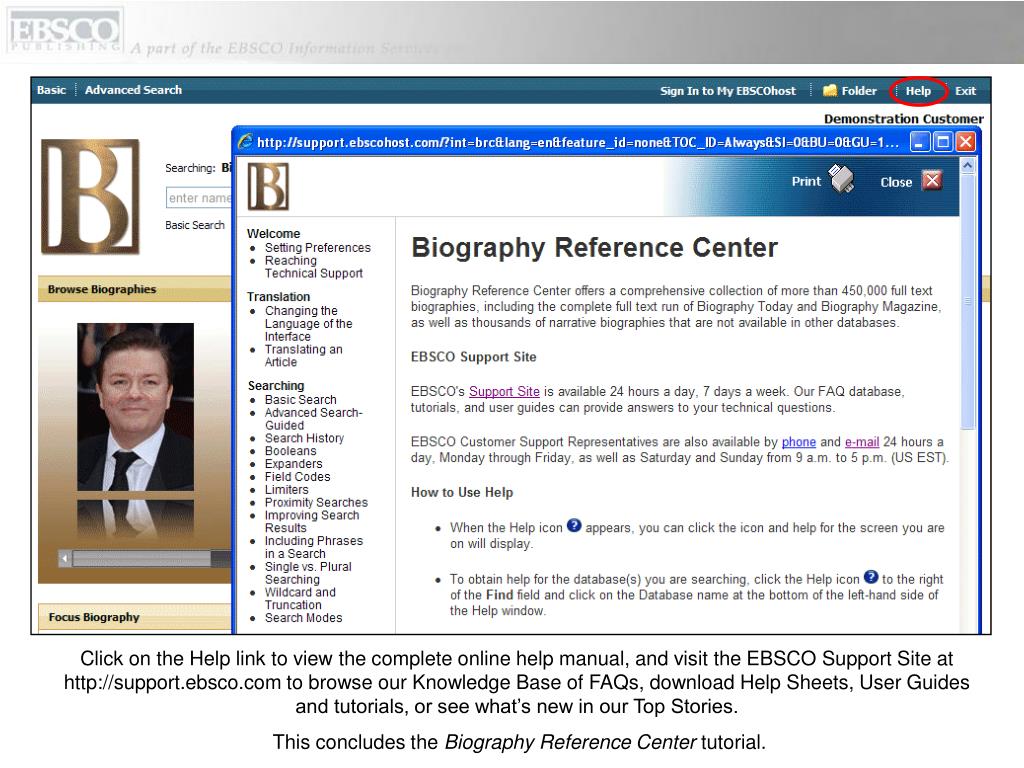This screenshot has height=768, width=1024.
Task: Click the red X Close icon in help header
Action: tap(932, 180)
